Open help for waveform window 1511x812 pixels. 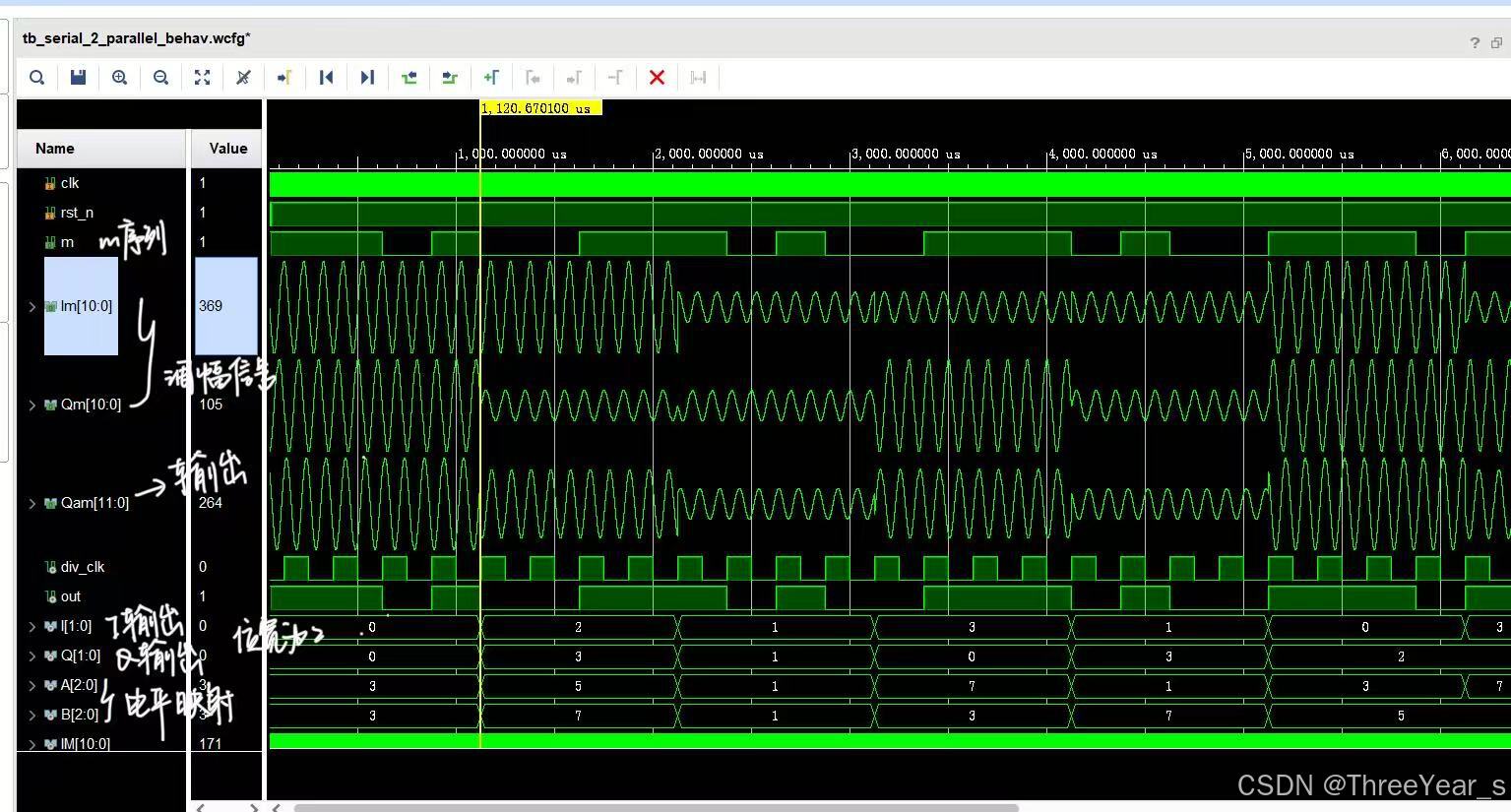click(1475, 42)
